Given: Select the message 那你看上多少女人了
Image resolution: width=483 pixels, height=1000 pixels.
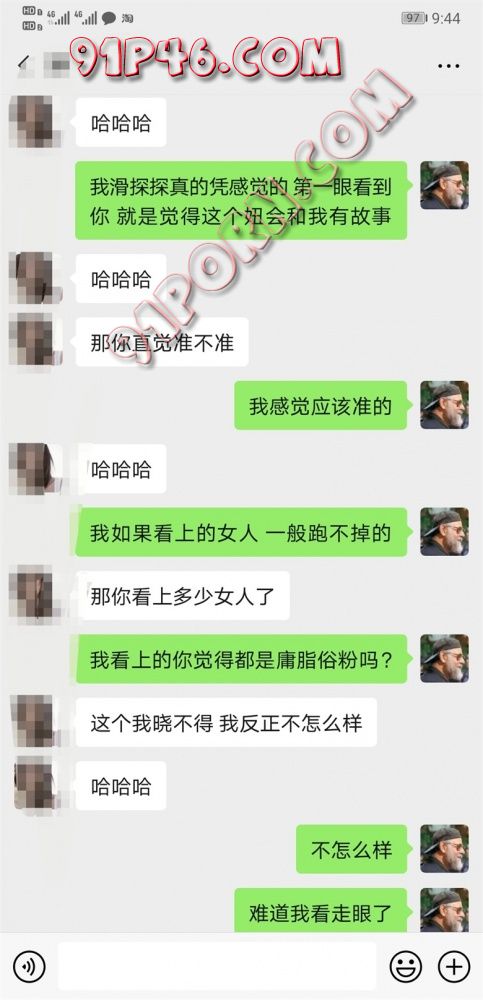Looking at the screenshot, I should click(182, 596).
